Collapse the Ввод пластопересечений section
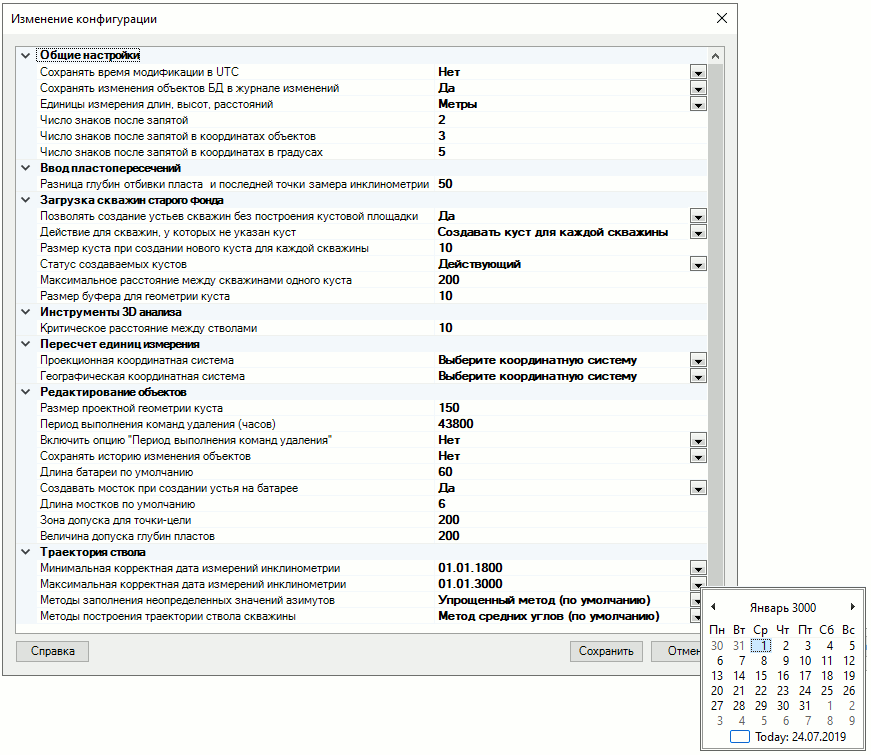This screenshot has width=871, height=755. tap(26, 168)
